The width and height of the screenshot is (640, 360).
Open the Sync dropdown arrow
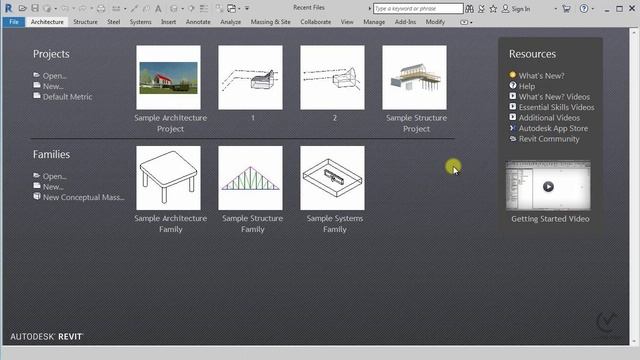[56, 9]
